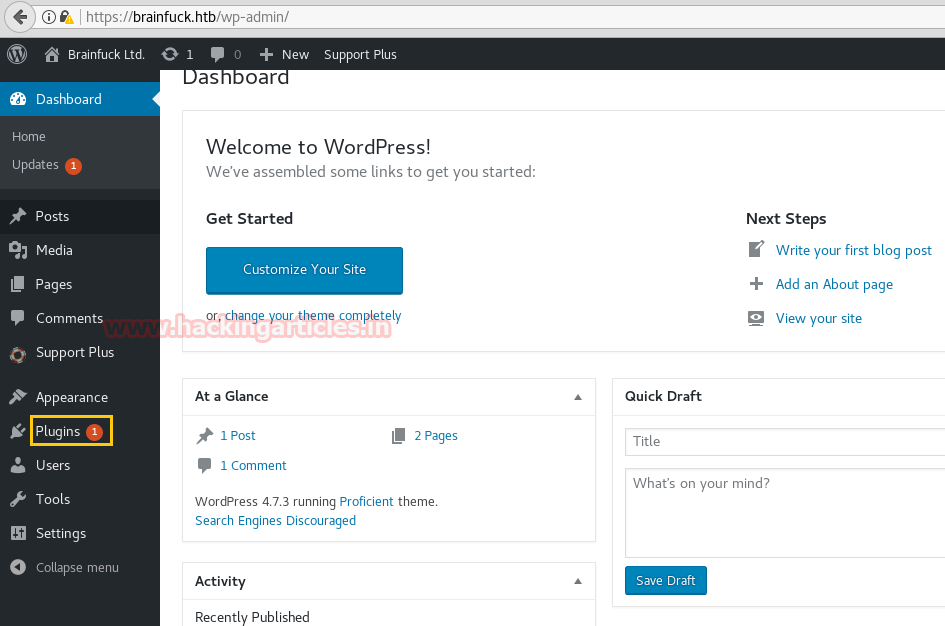945x626 pixels.
Task: Open the 1 Comment link
Action: [253, 466]
